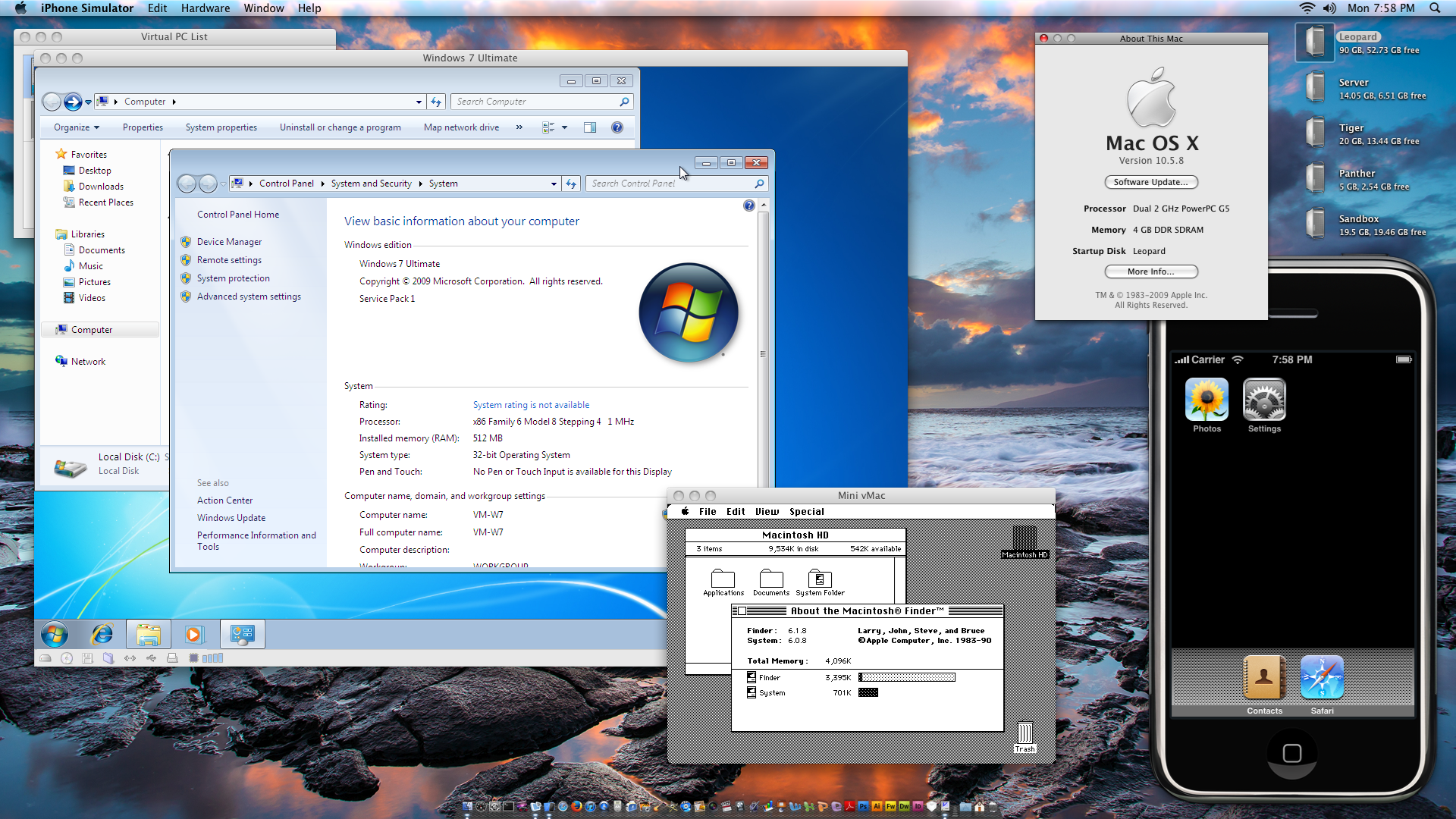Open Device Manager link
This screenshot has width=1456, height=819.
229,242
